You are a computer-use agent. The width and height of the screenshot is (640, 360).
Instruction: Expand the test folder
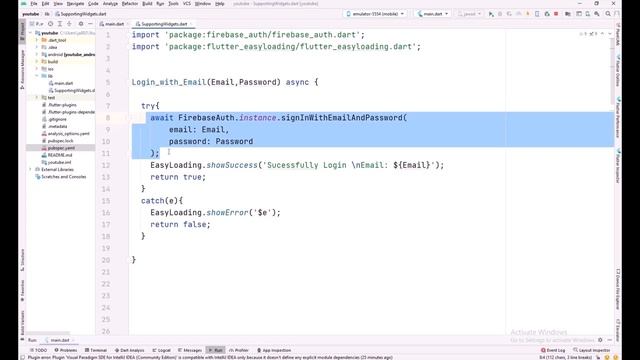[x=37, y=98]
